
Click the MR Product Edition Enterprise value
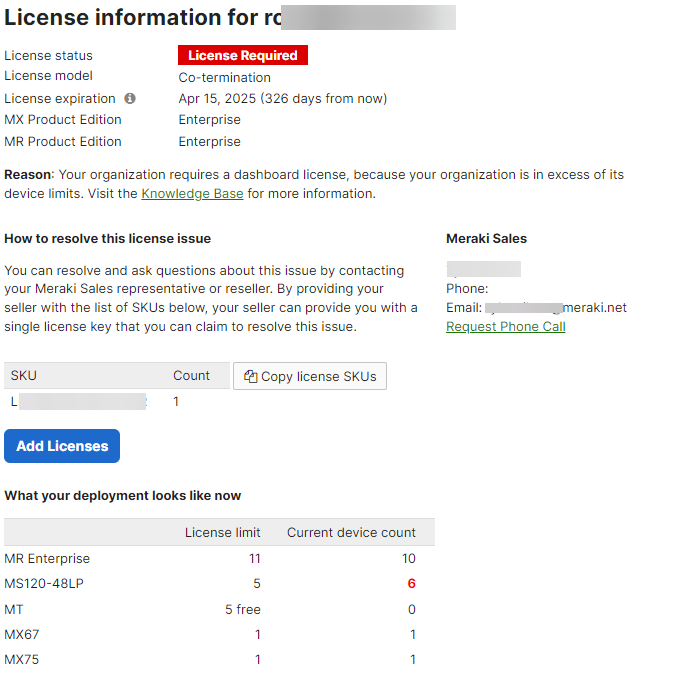click(x=210, y=142)
